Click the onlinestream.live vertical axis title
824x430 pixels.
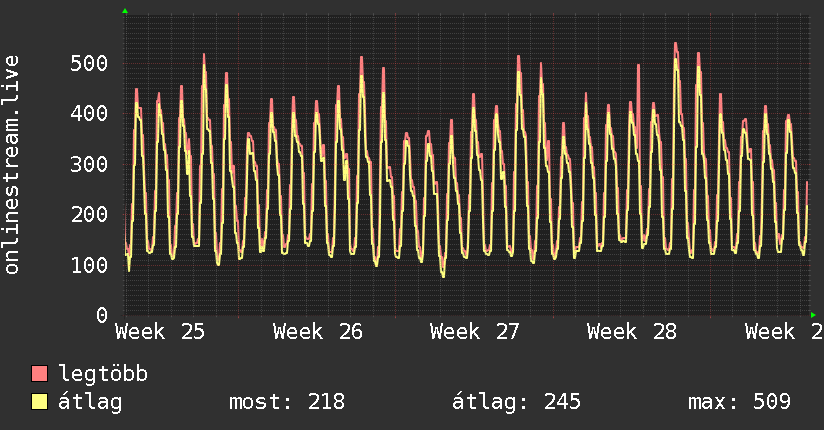coord(12,165)
